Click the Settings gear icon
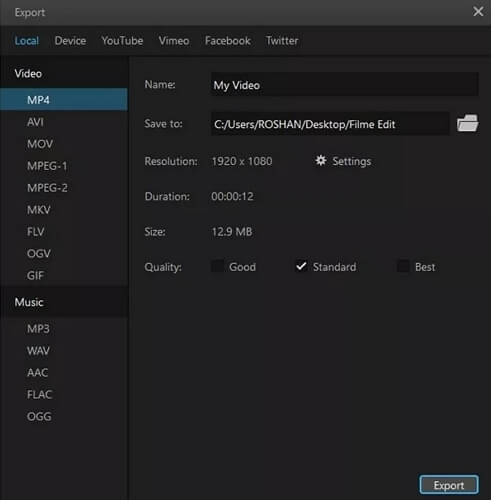 tap(321, 161)
